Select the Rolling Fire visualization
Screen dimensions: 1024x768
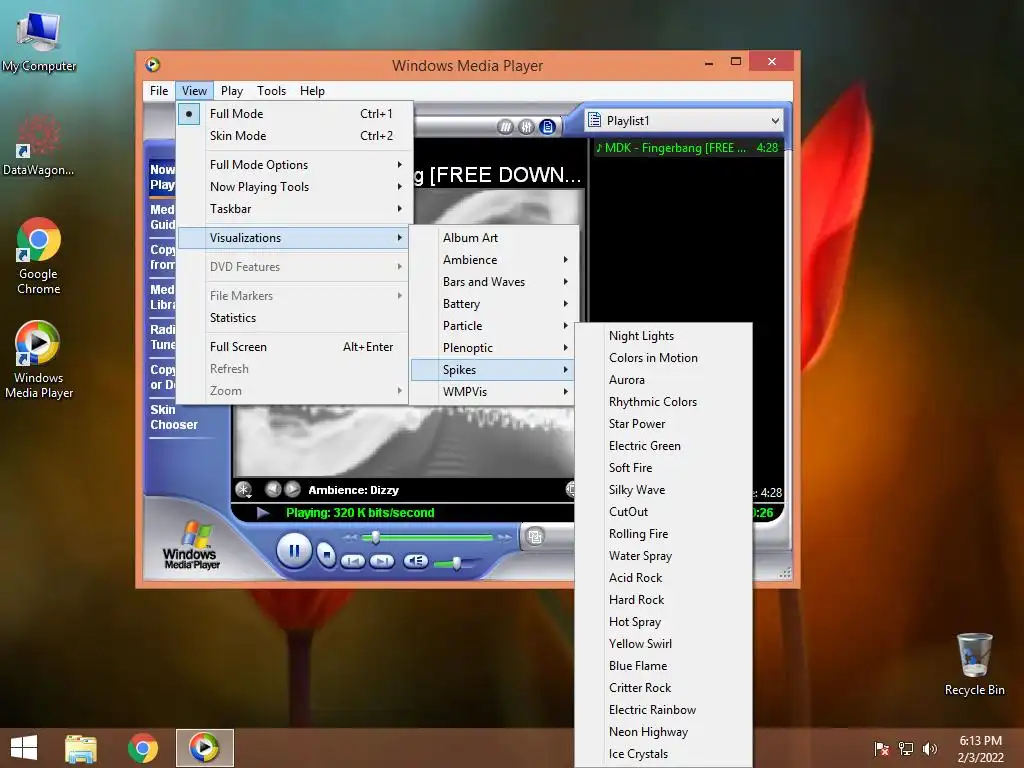point(664,534)
